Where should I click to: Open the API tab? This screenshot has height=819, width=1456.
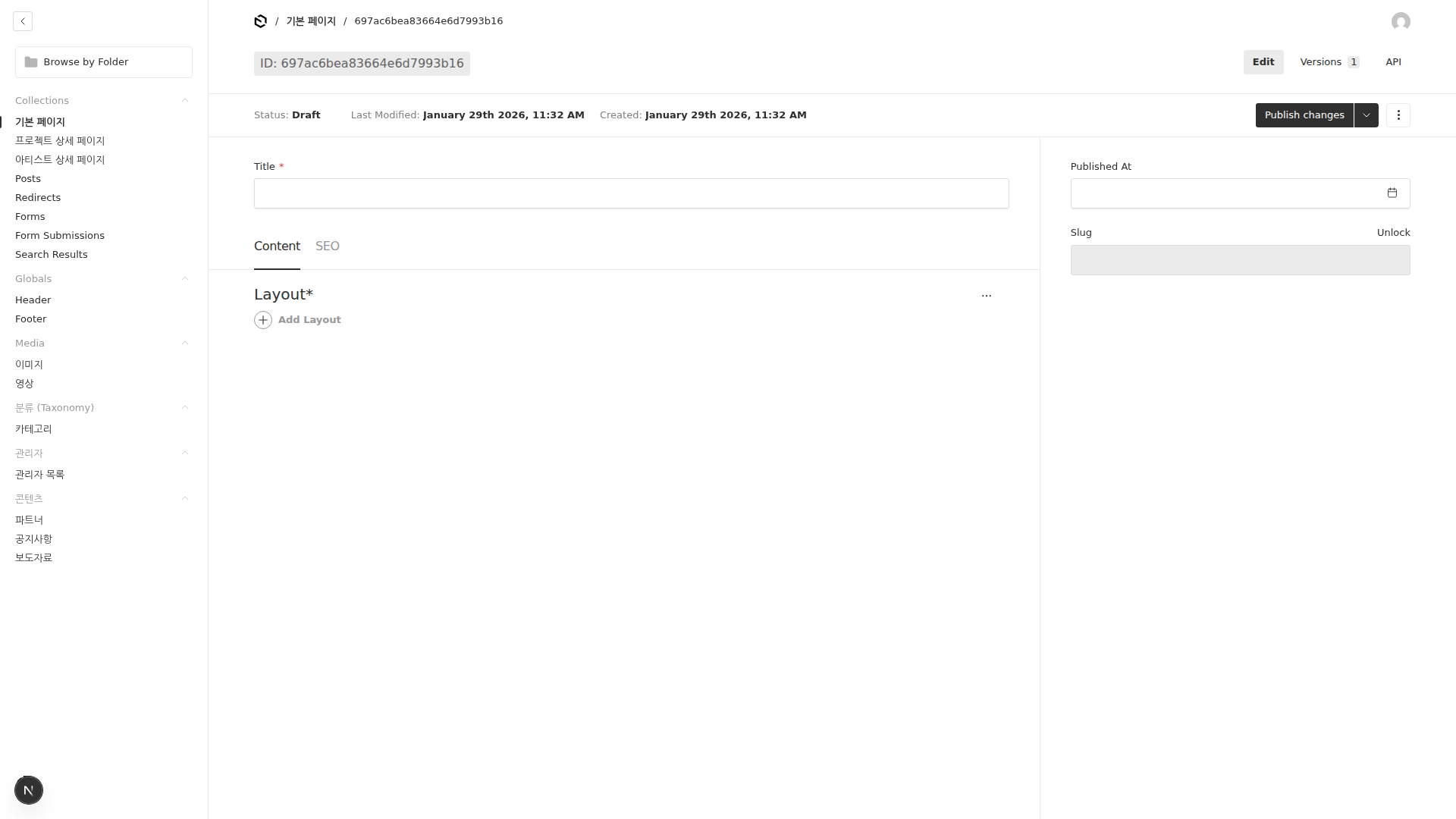tap(1393, 62)
